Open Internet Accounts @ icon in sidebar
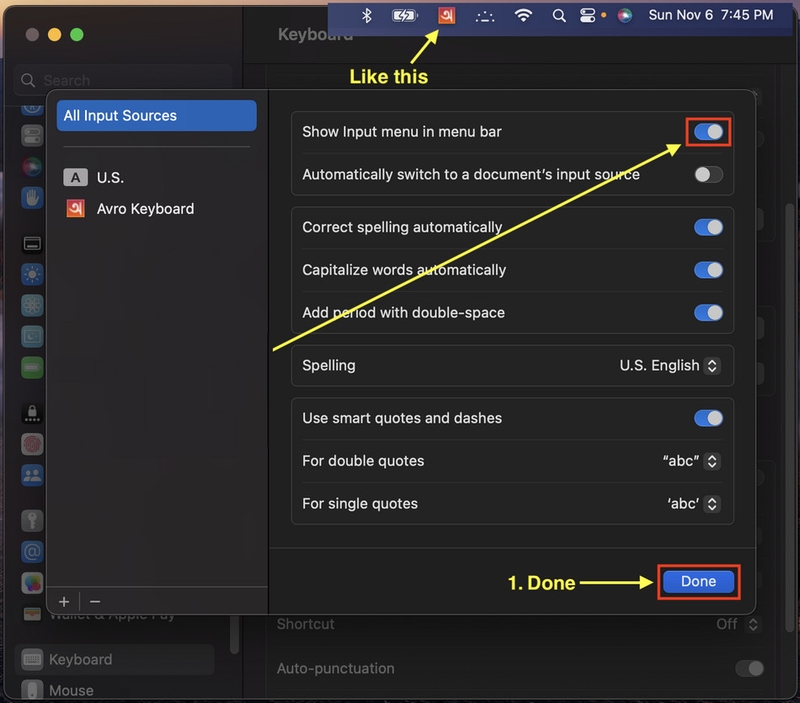This screenshot has width=800, height=703. tap(32, 552)
